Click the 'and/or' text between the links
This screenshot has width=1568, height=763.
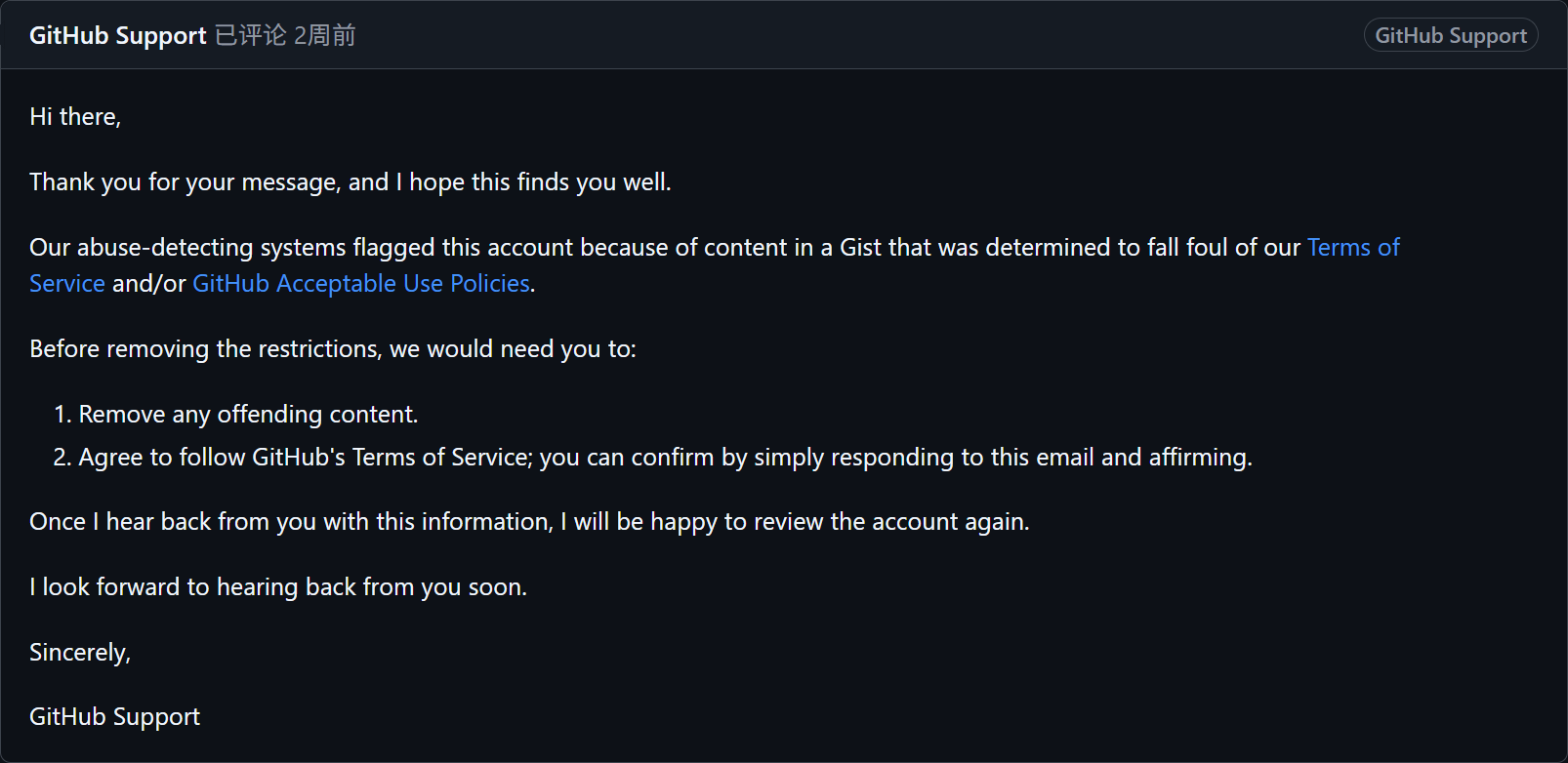click(148, 283)
